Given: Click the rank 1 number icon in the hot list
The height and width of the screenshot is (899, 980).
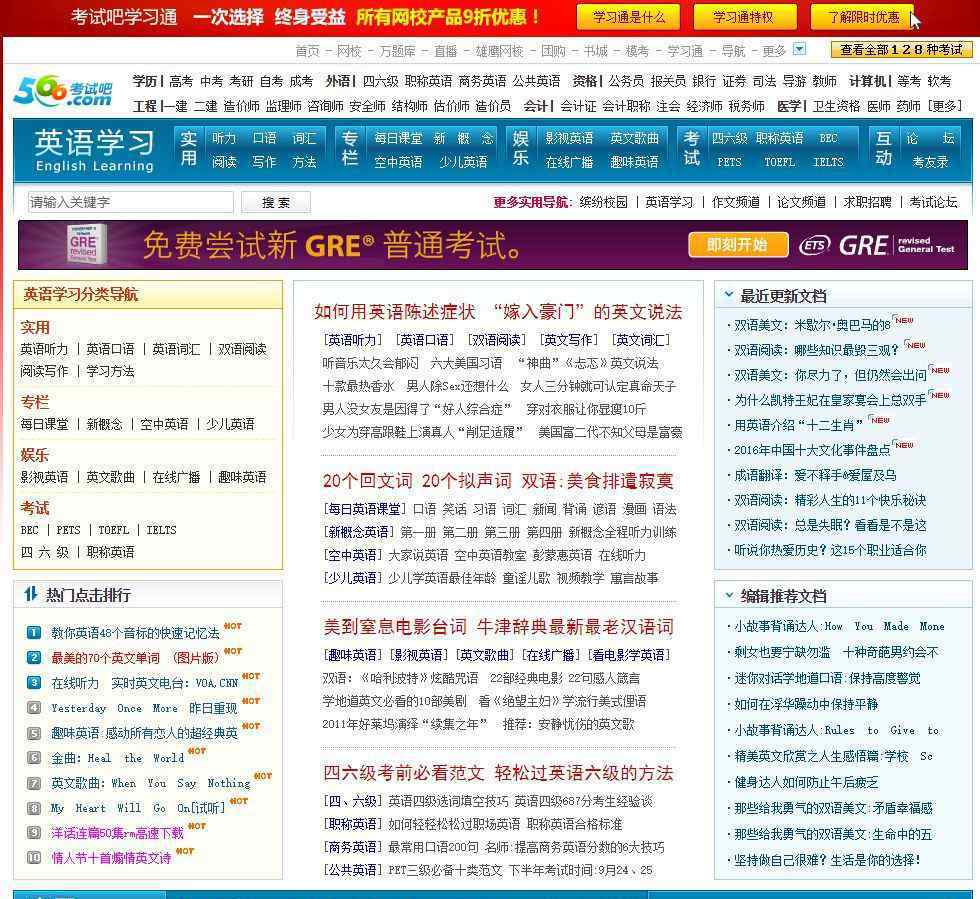Looking at the screenshot, I should [33, 632].
